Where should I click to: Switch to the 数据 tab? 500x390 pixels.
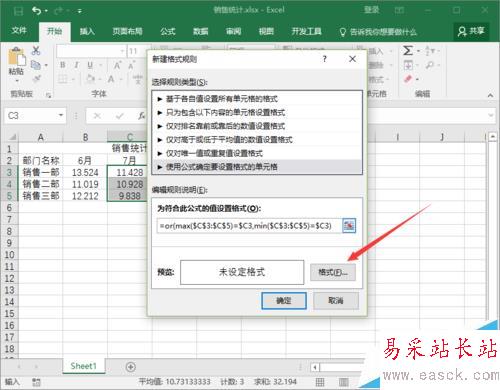point(201,31)
